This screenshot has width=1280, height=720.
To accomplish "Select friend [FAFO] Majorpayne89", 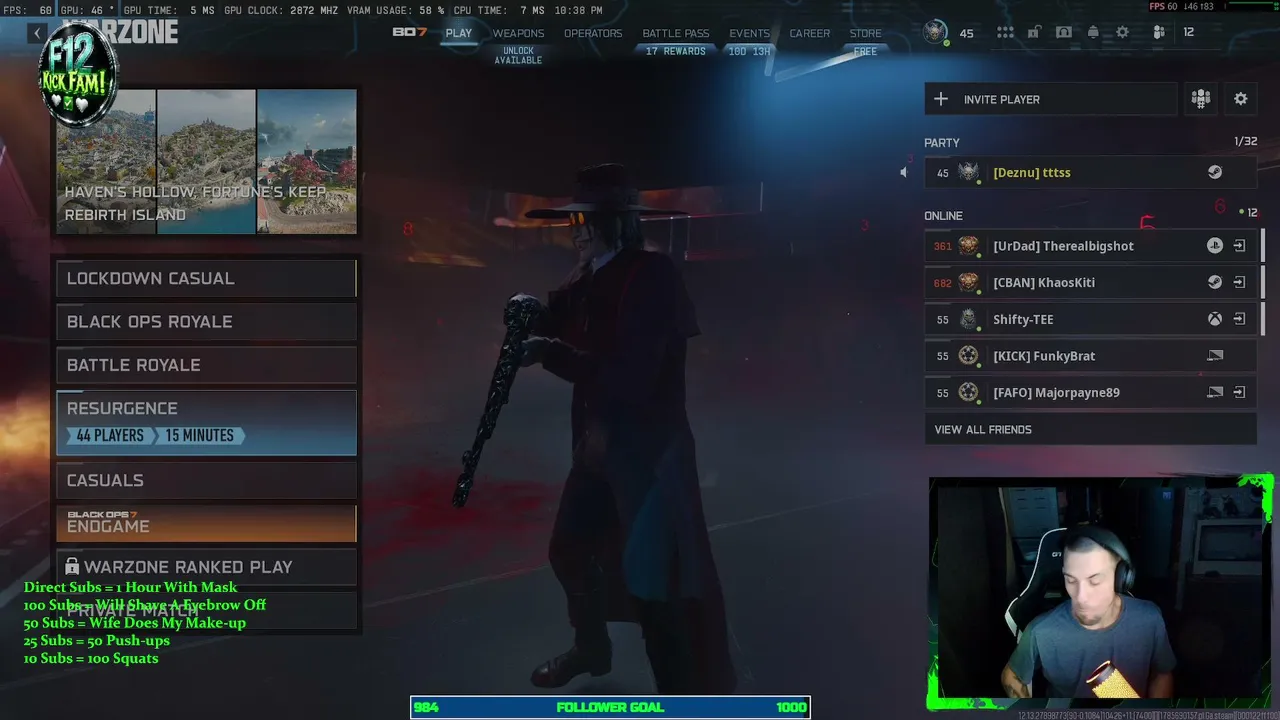I will [1090, 392].
